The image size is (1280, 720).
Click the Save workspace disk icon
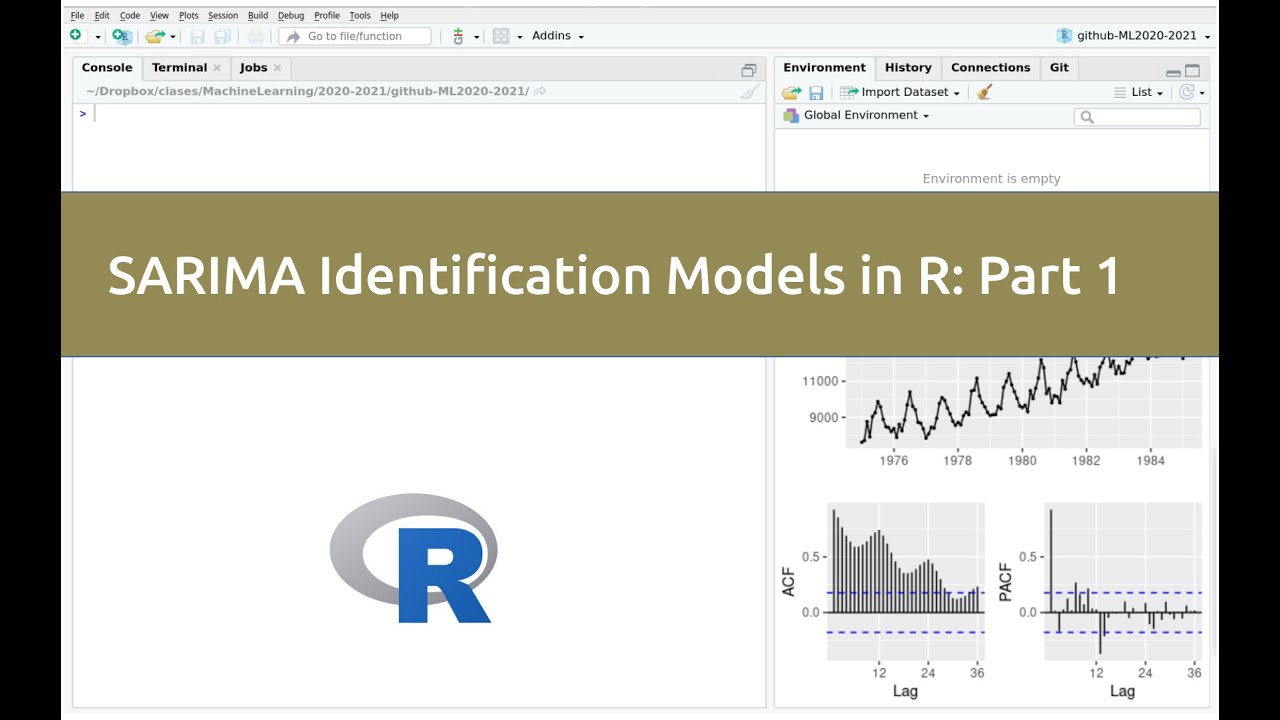click(816, 92)
